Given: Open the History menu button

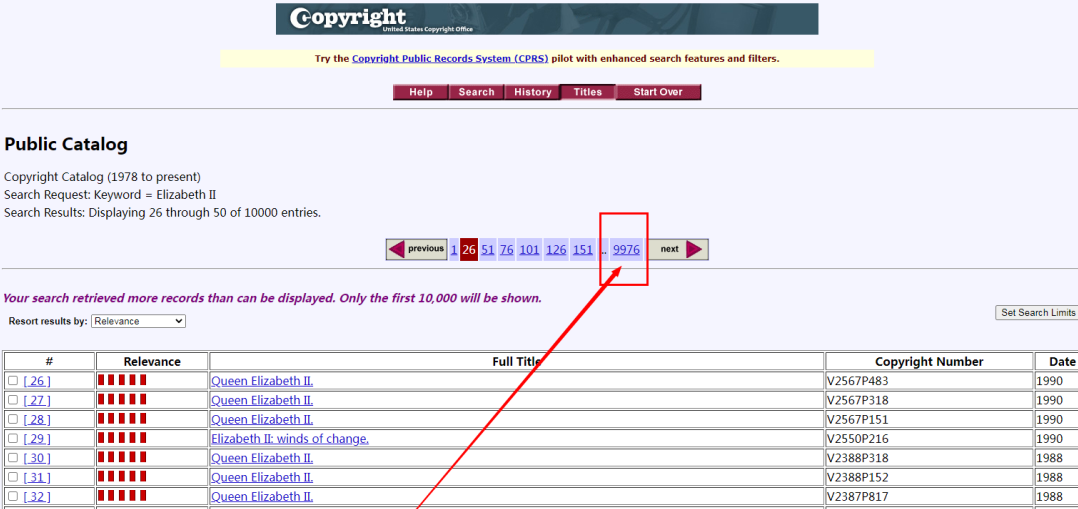Looking at the screenshot, I should [532, 92].
